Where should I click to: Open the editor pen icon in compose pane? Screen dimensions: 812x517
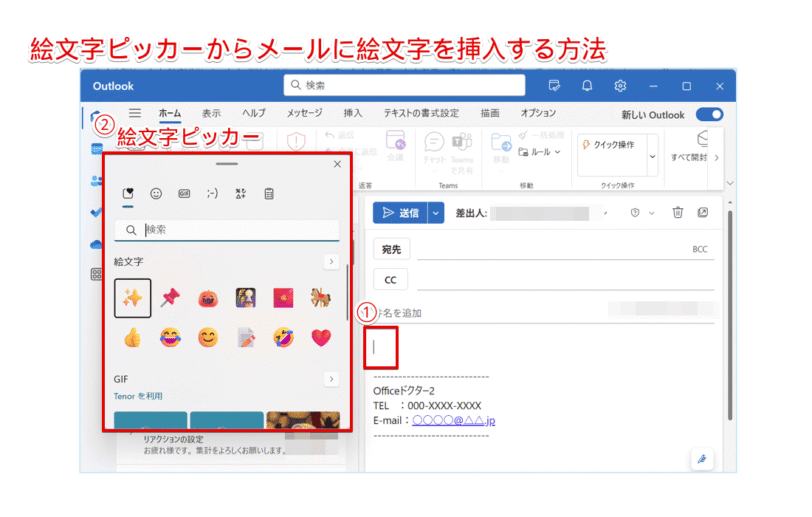click(x=702, y=459)
